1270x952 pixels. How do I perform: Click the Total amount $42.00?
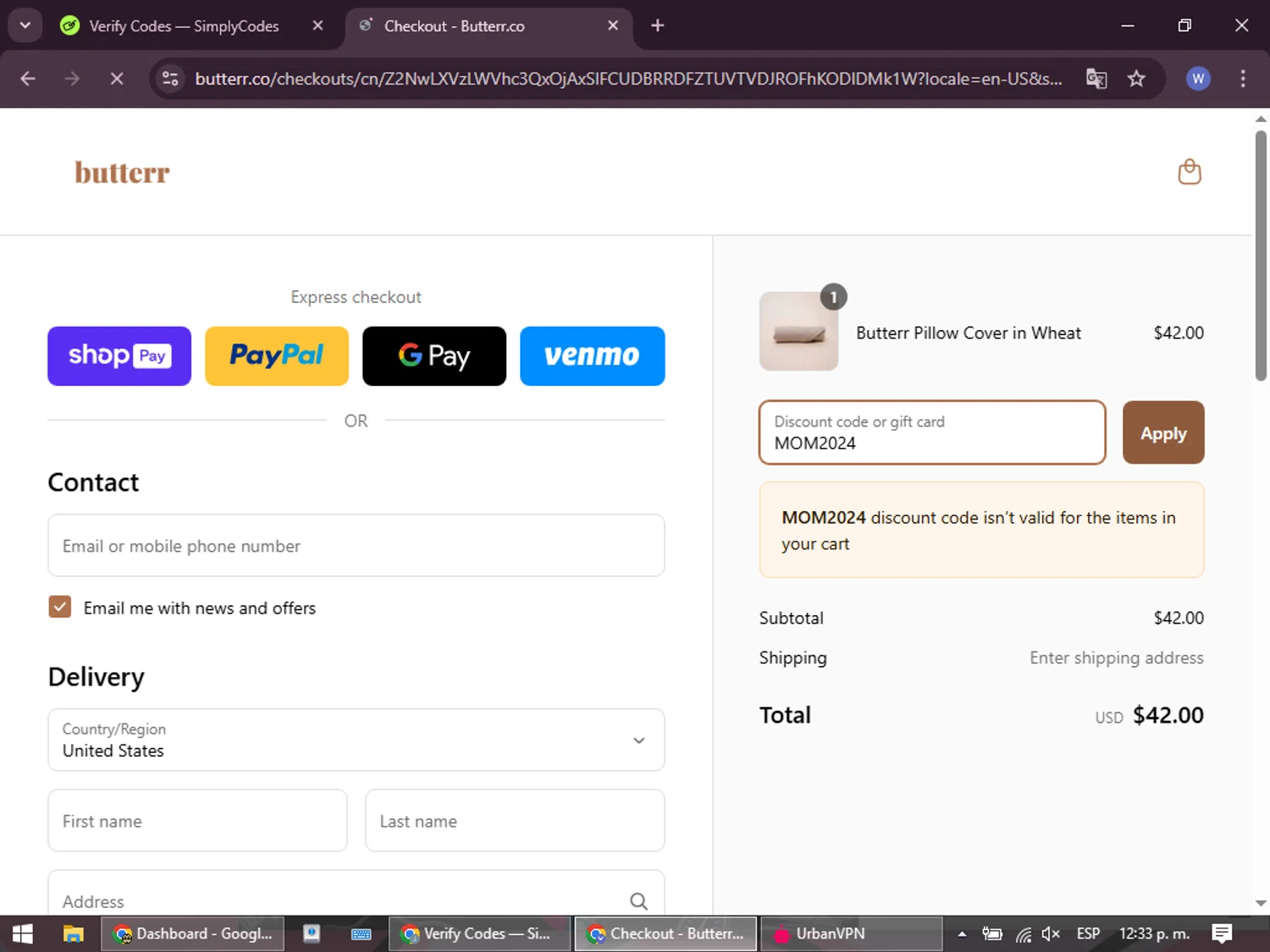click(1168, 715)
